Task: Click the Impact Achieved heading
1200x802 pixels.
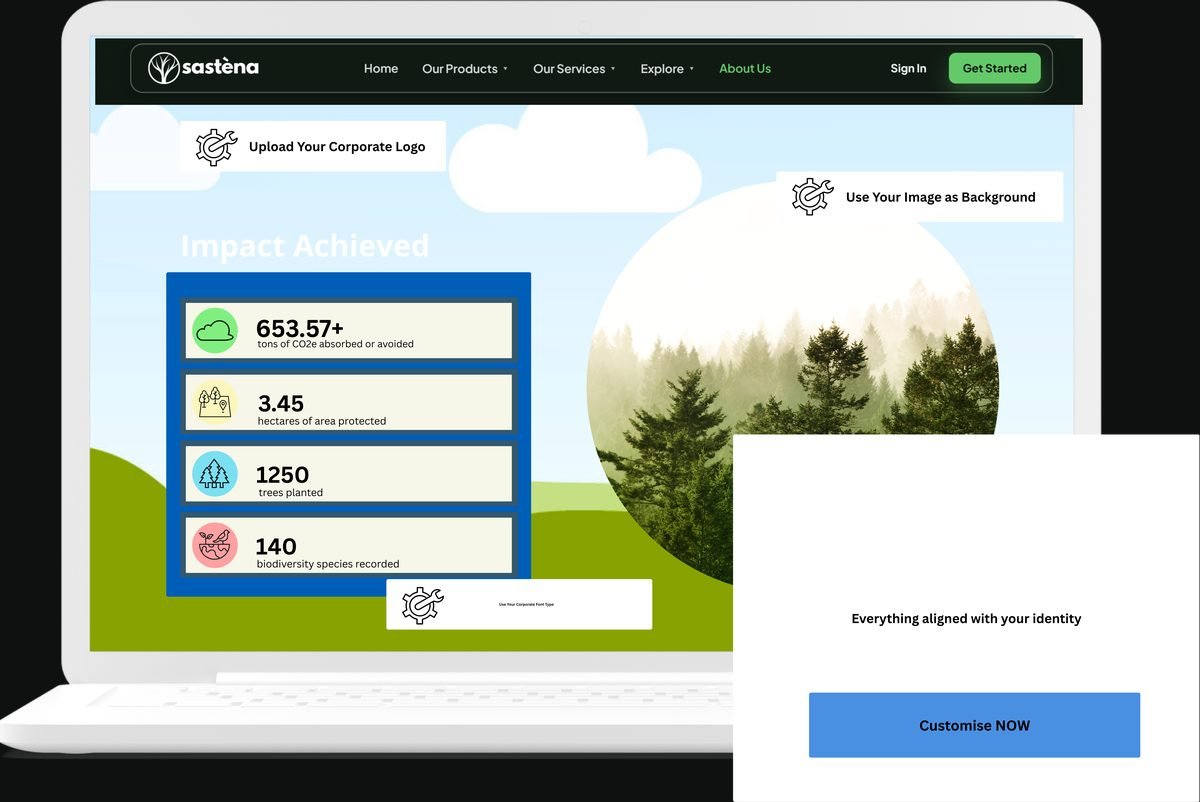Action: [305, 246]
